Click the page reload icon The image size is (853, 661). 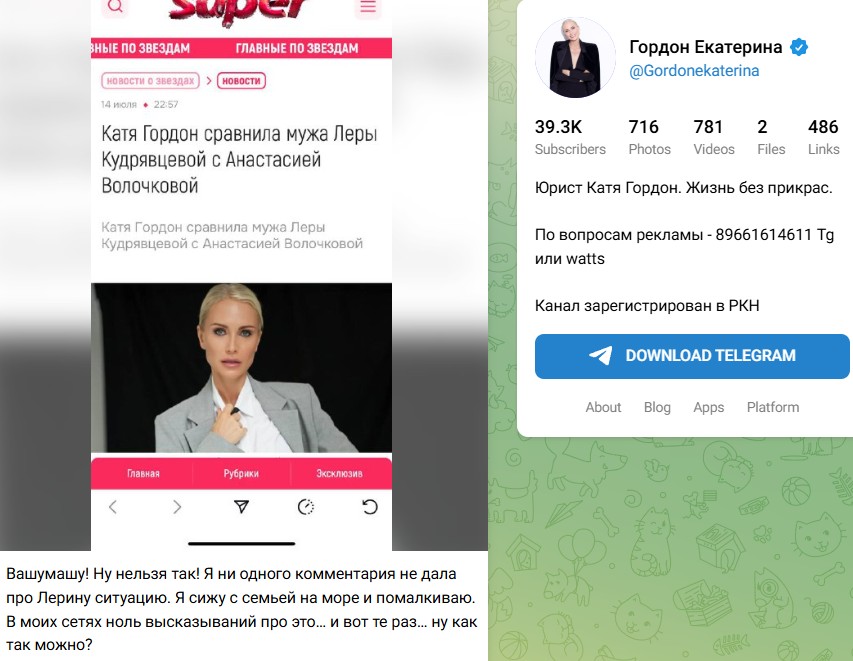(x=370, y=507)
